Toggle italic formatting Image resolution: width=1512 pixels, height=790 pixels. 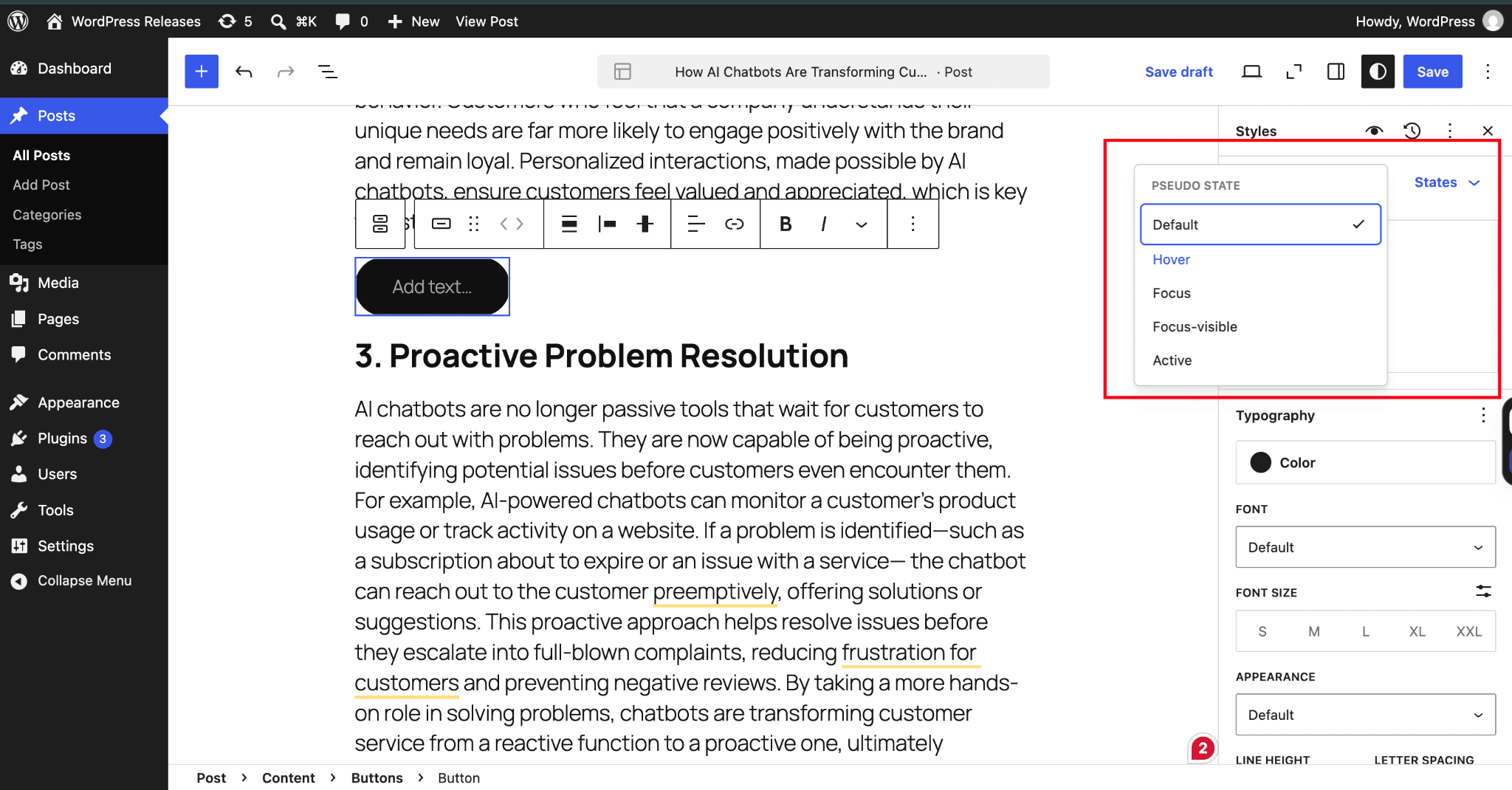[x=823, y=224]
